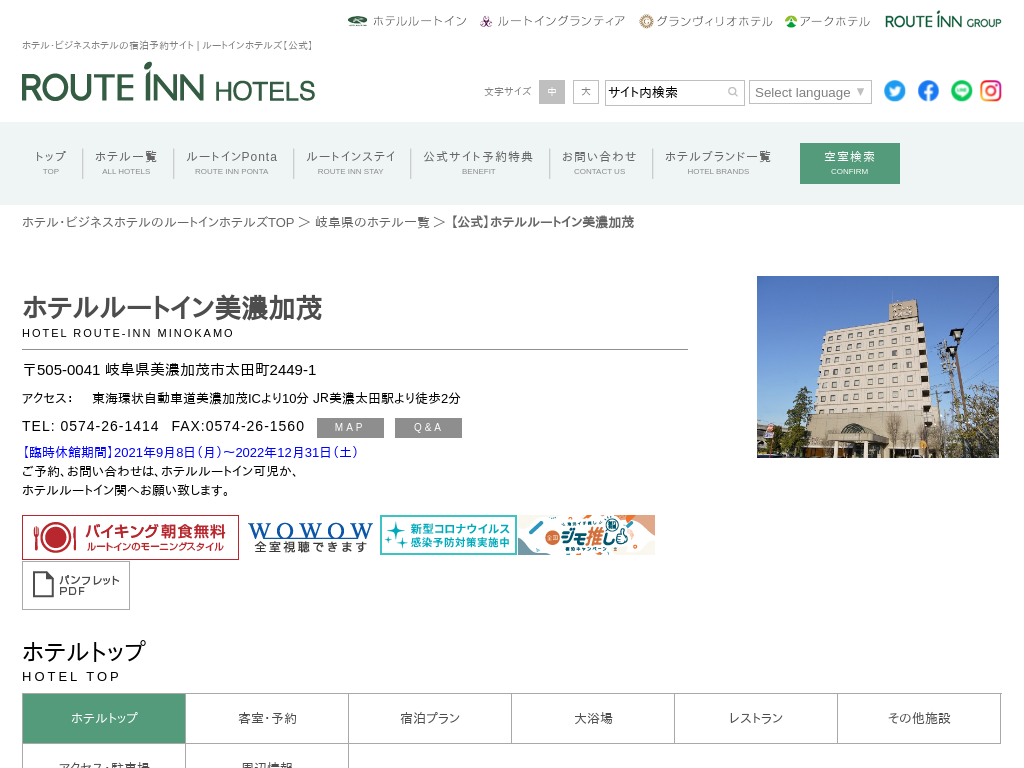This screenshot has width=1024, height=768.
Task: Select the レストラン tab
Action: (756, 718)
